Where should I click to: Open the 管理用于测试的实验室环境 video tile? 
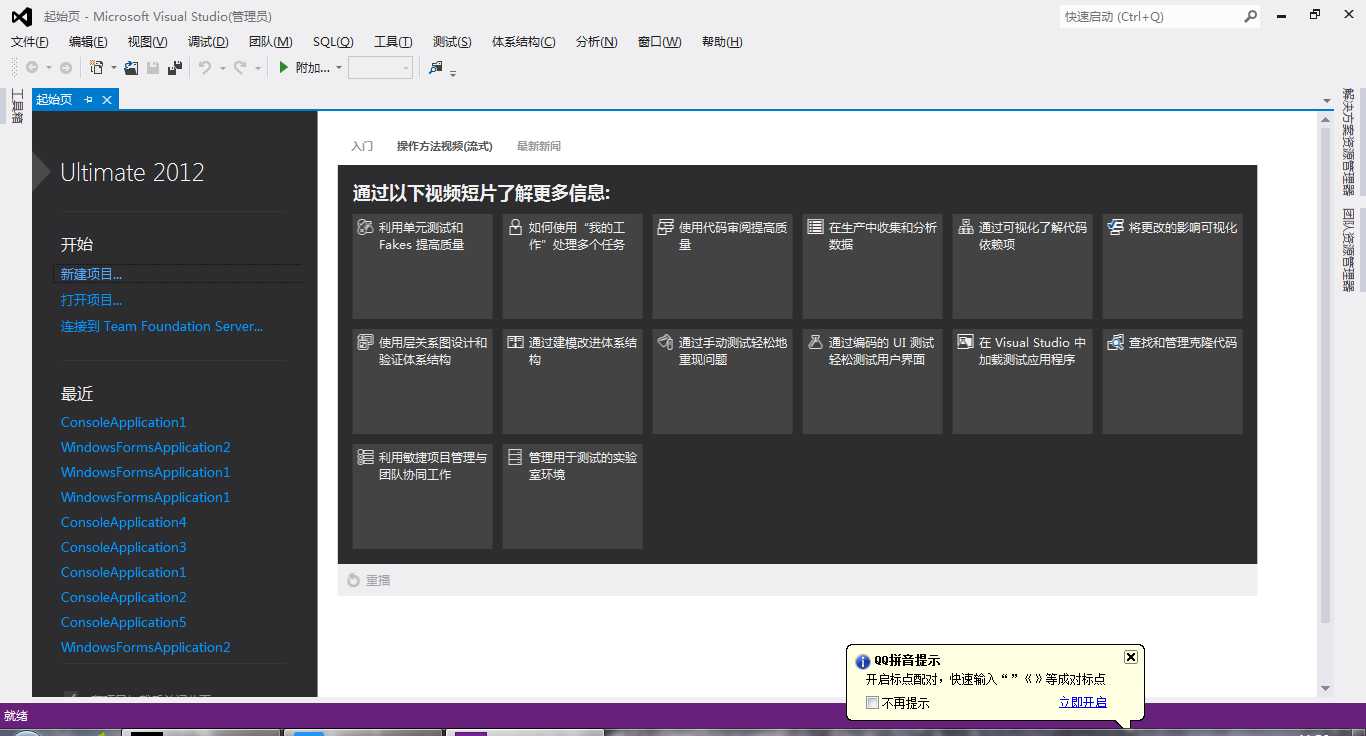[x=573, y=496]
